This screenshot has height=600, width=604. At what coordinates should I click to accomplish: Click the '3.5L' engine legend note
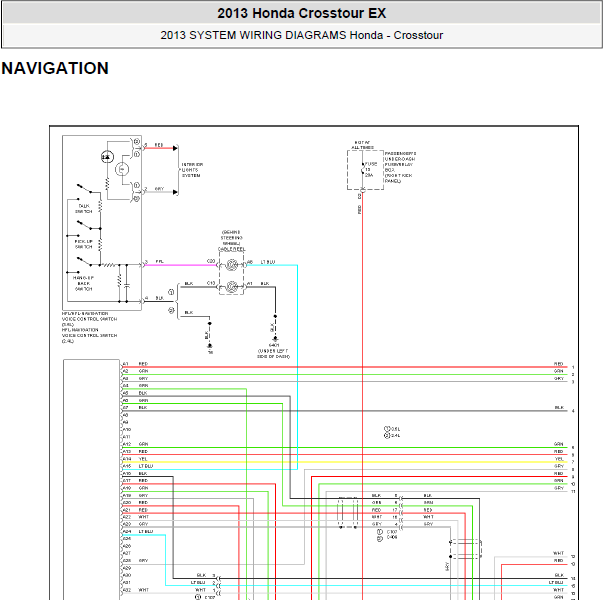pos(393,429)
